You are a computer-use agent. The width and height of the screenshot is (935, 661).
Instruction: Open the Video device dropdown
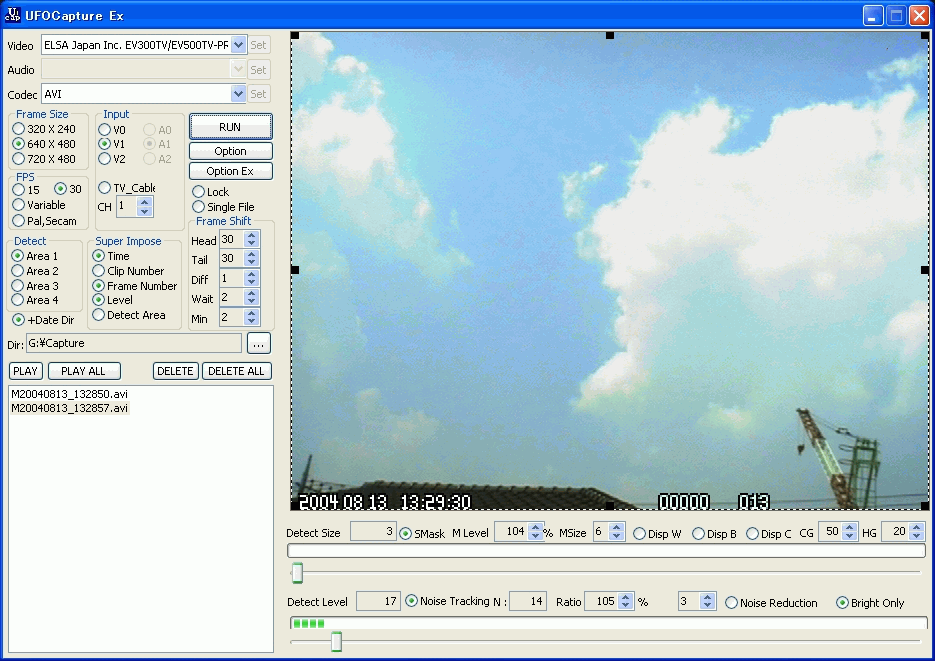(238, 45)
